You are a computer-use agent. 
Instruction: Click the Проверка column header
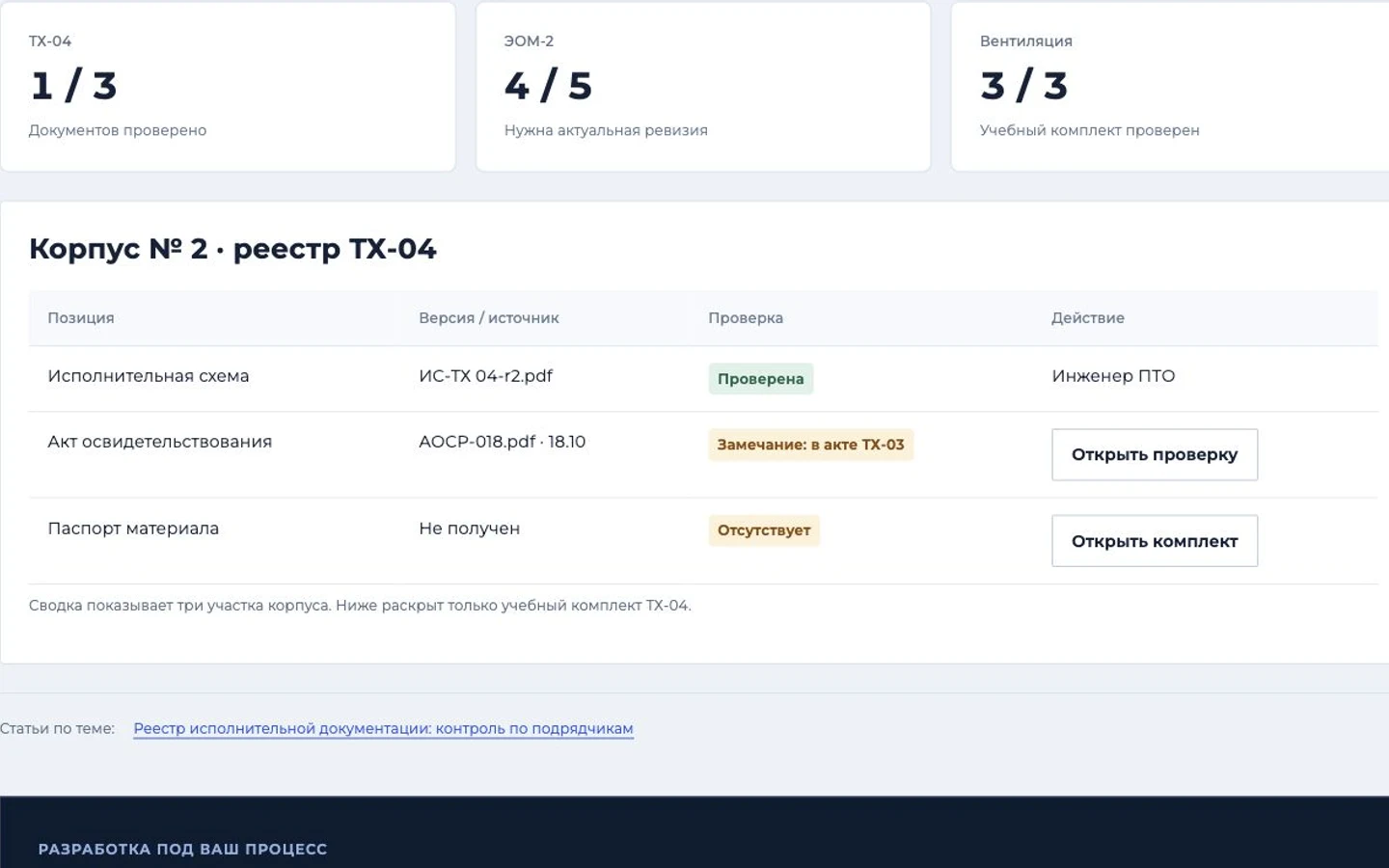[746, 318]
